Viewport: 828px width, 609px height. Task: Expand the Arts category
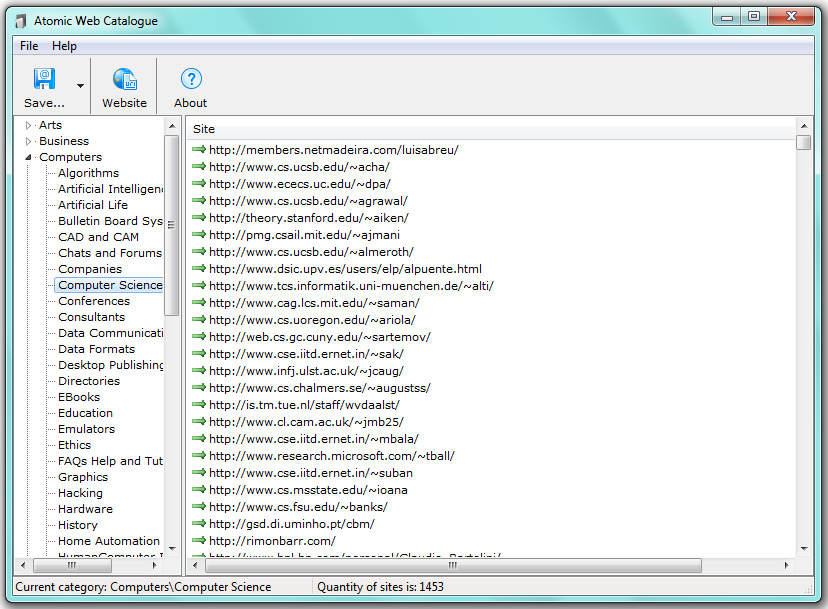pos(29,125)
